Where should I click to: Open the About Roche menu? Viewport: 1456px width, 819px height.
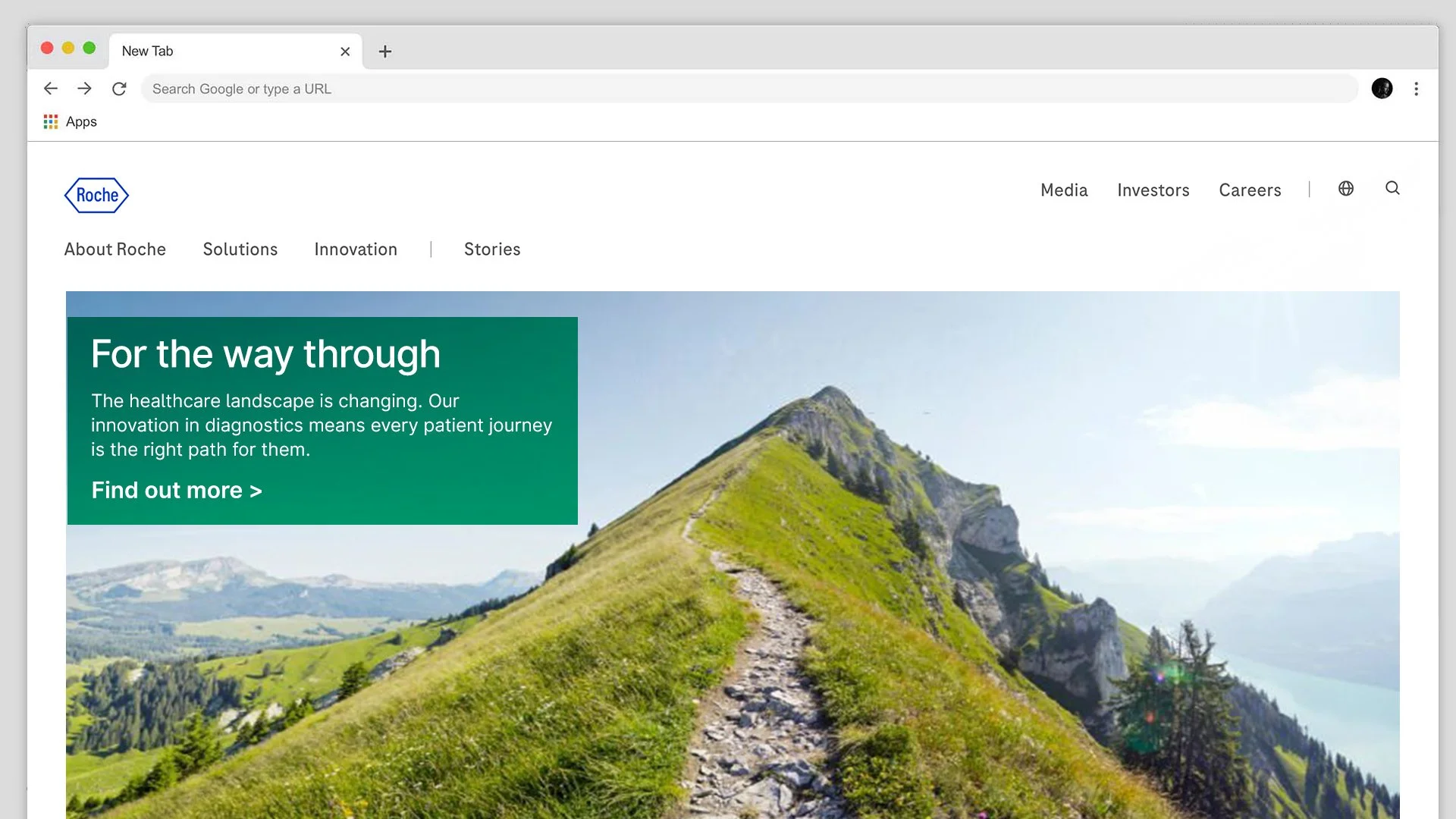115,249
